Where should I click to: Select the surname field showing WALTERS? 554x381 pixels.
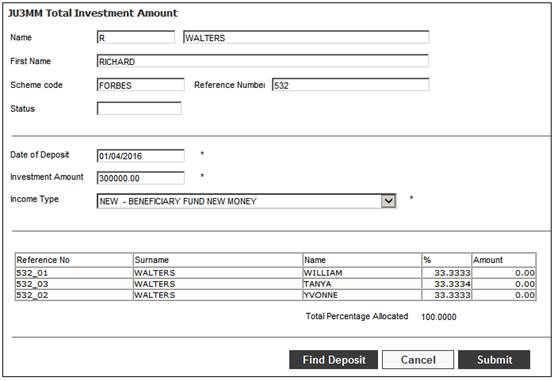coord(306,37)
